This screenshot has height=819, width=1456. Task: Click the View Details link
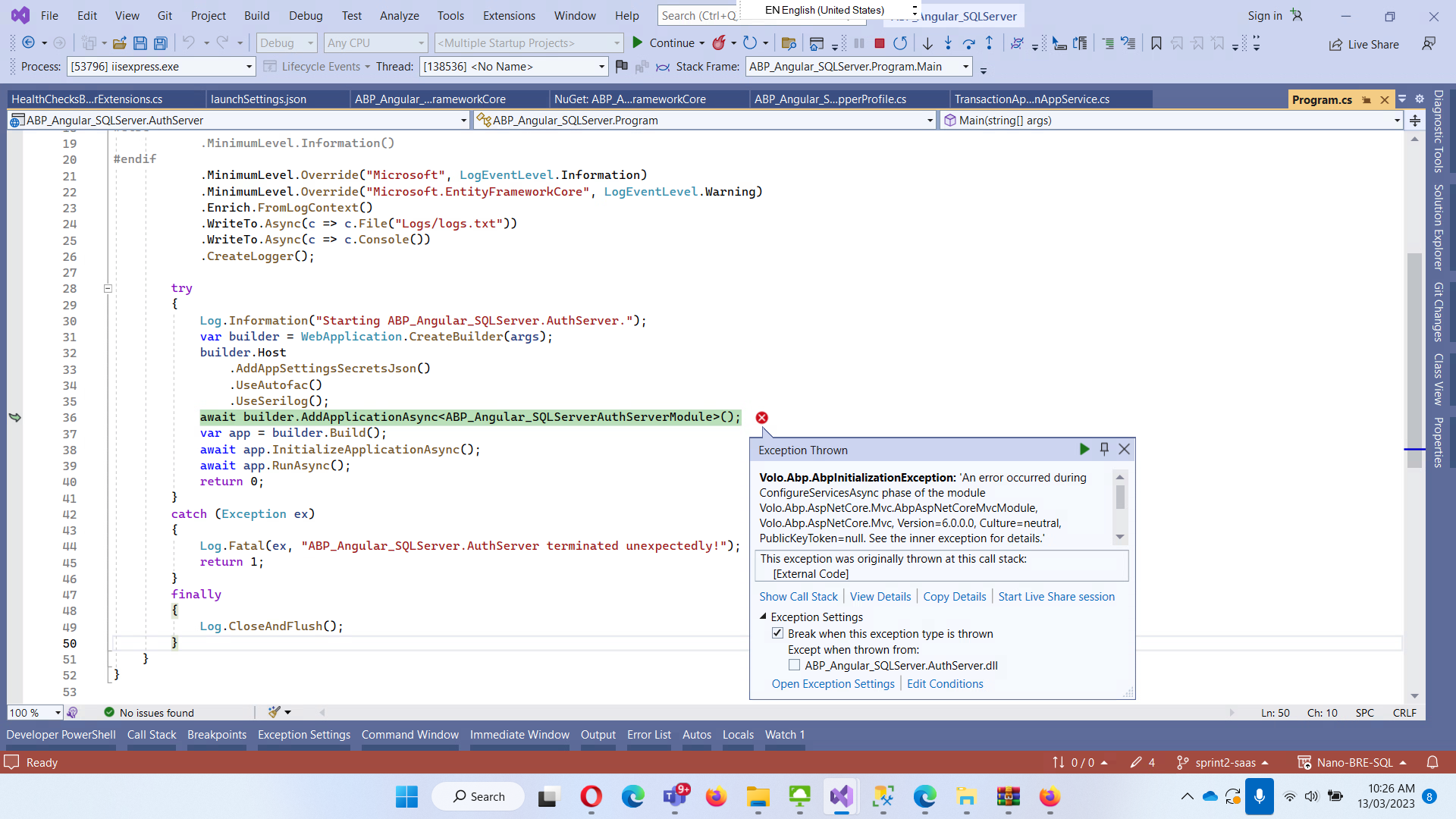(x=880, y=597)
